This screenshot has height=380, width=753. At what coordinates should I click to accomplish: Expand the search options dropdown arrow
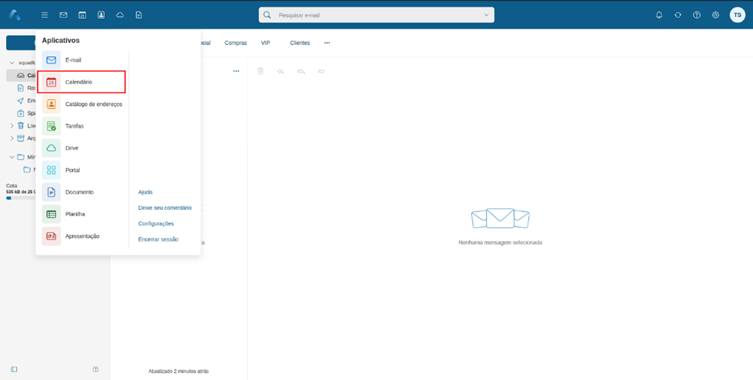pyautogui.click(x=486, y=15)
